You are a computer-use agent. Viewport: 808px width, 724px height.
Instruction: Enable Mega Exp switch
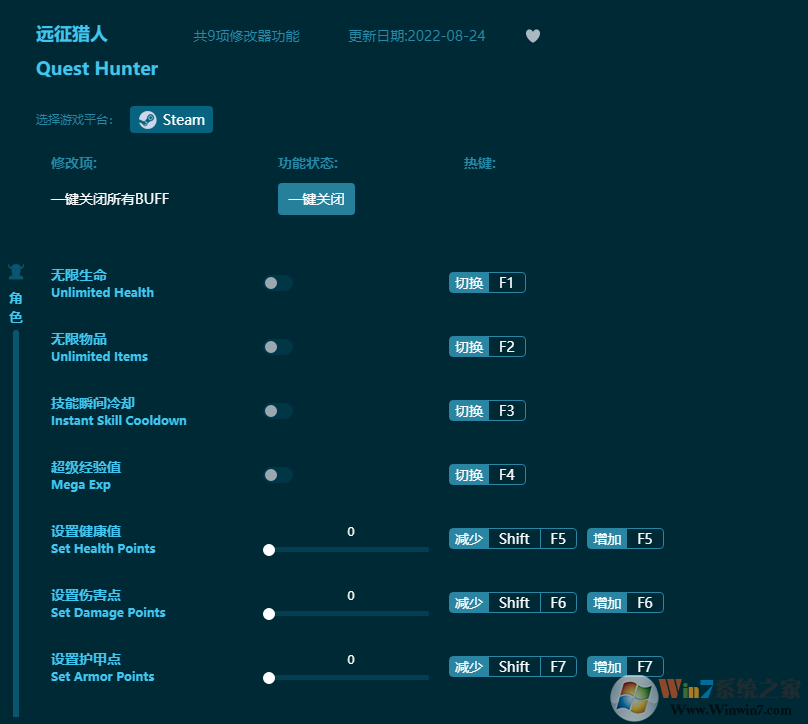tap(278, 475)
